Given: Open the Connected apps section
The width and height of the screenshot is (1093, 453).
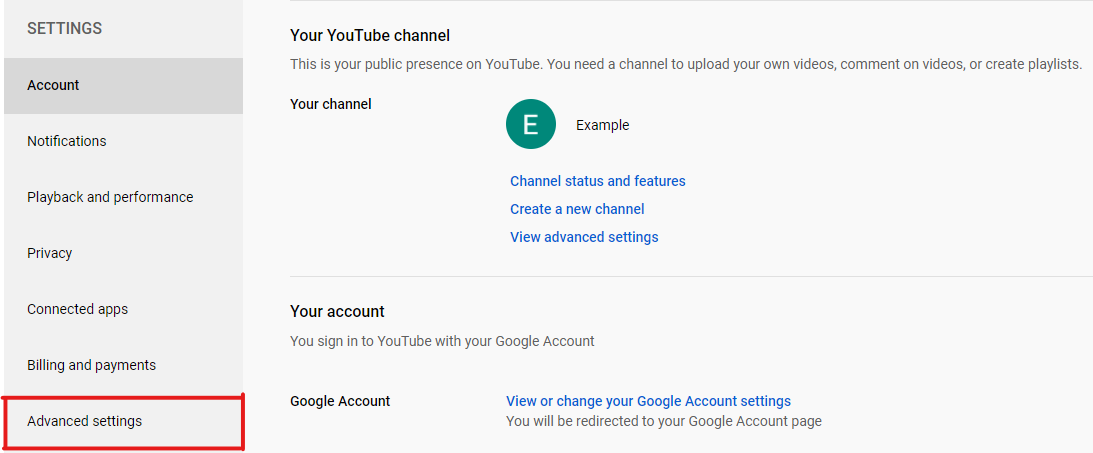Looking at the screenshot, I should pos(77,309).
